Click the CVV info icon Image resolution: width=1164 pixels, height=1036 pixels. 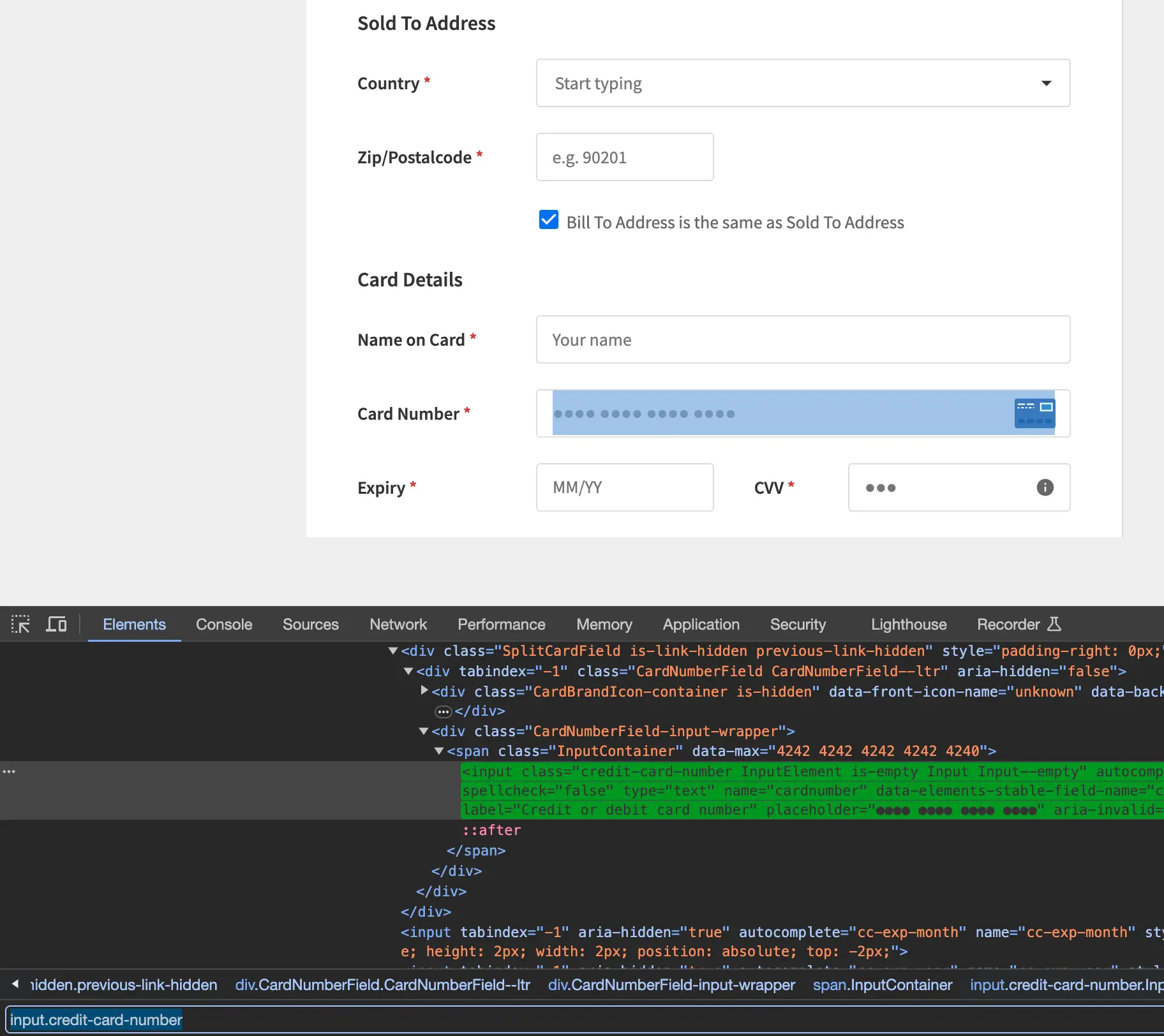pyautogui.click(x=1045, y=487)
